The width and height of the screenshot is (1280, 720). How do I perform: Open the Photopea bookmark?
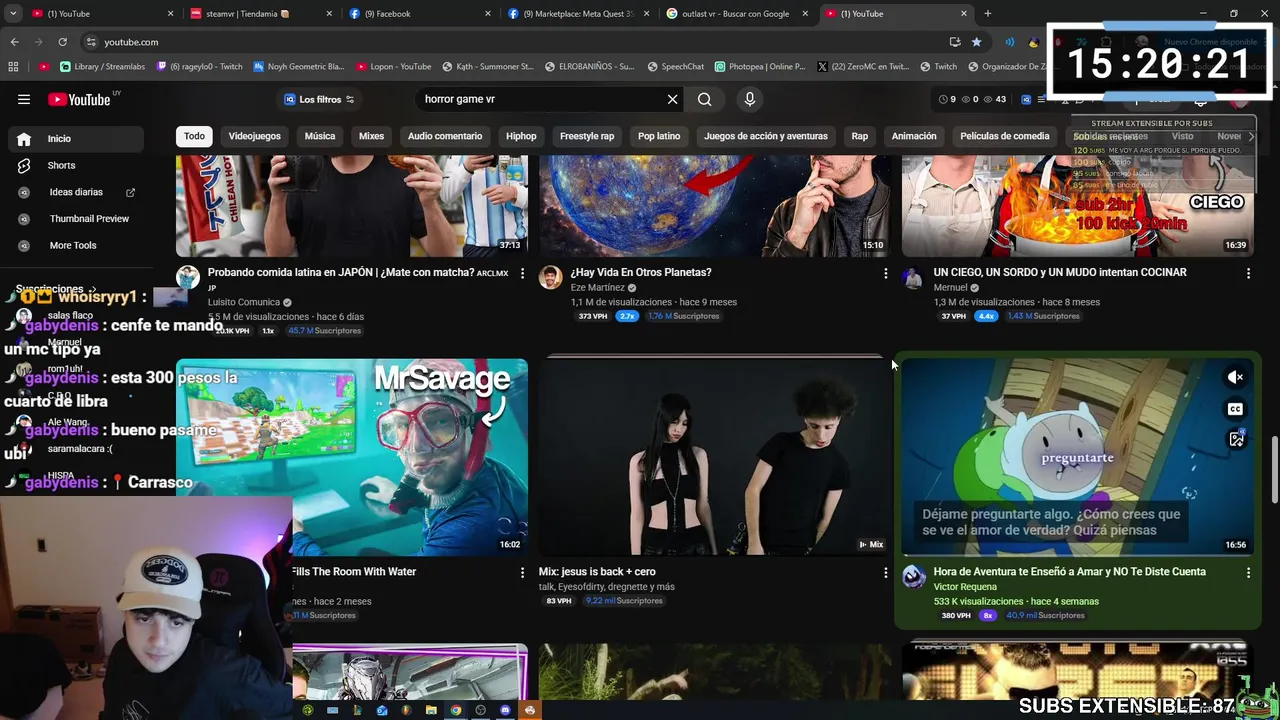pos(760,67)
